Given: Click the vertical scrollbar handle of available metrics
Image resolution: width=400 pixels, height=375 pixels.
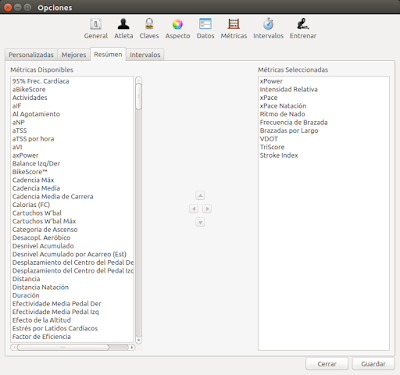Looking at the screenshot, I should click(x=139, y=96).
